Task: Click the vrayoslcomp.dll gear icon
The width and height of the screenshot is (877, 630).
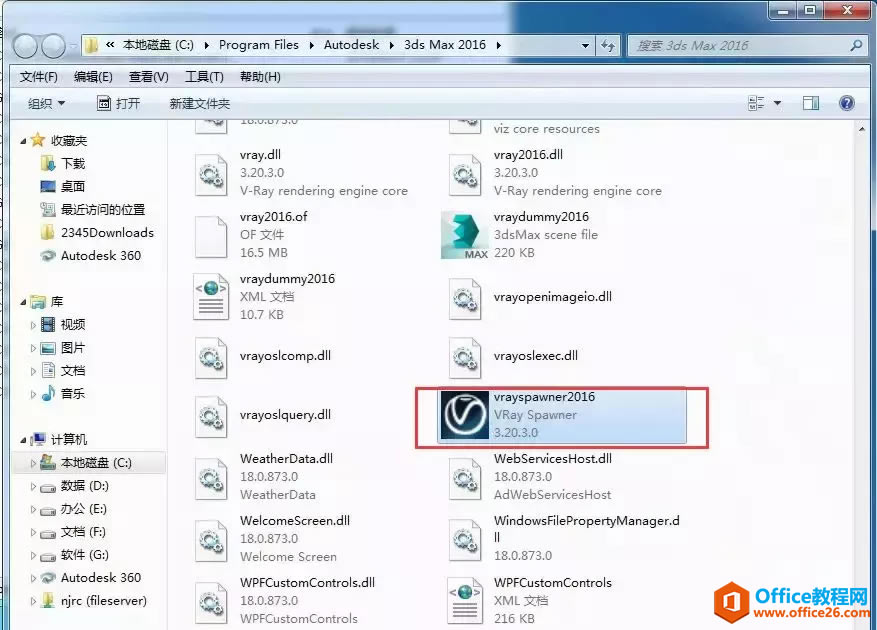Action: (211, 358)
